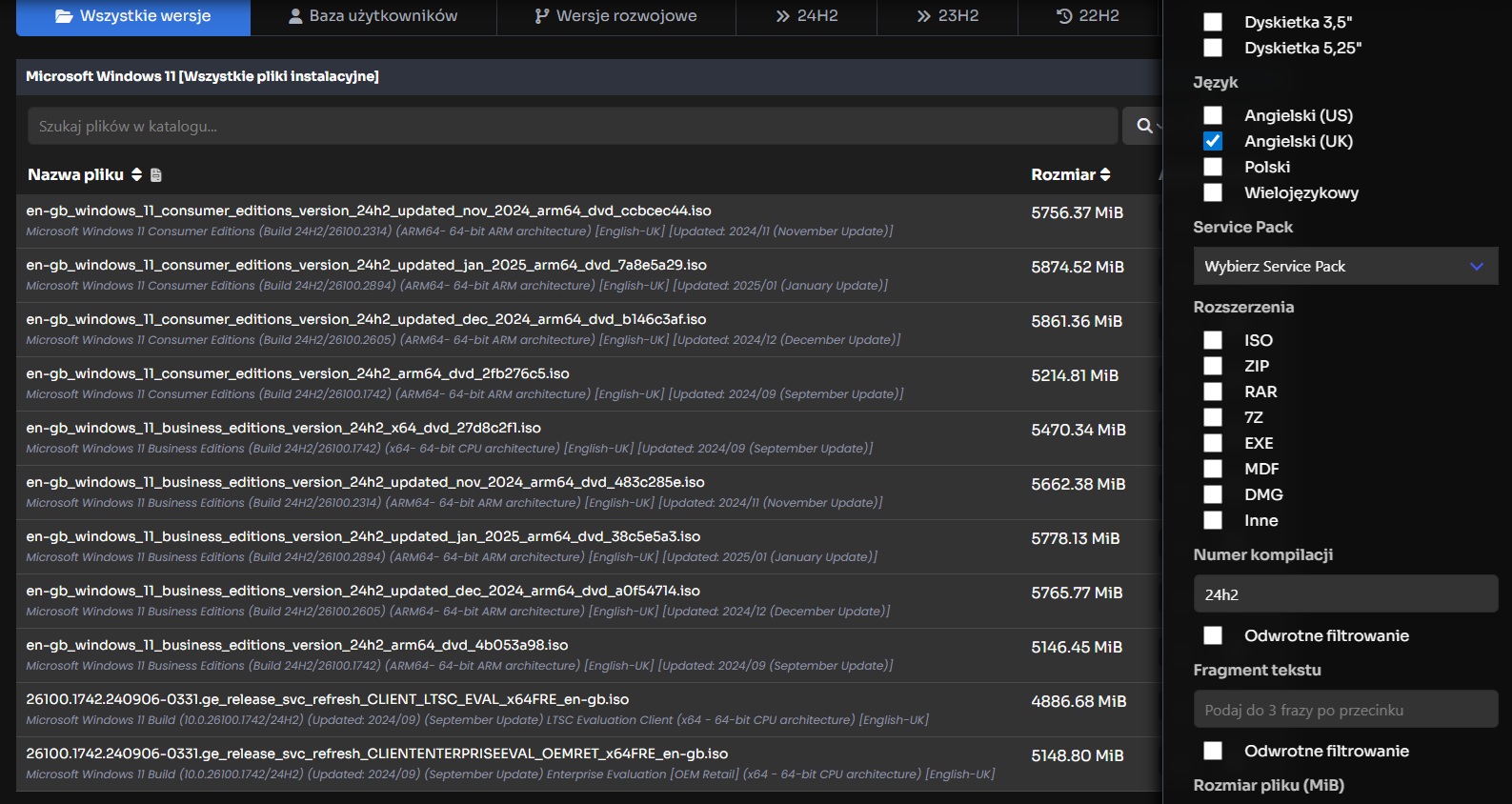
Task: Click the magnifier search icon button
Action: [1143, 126]
